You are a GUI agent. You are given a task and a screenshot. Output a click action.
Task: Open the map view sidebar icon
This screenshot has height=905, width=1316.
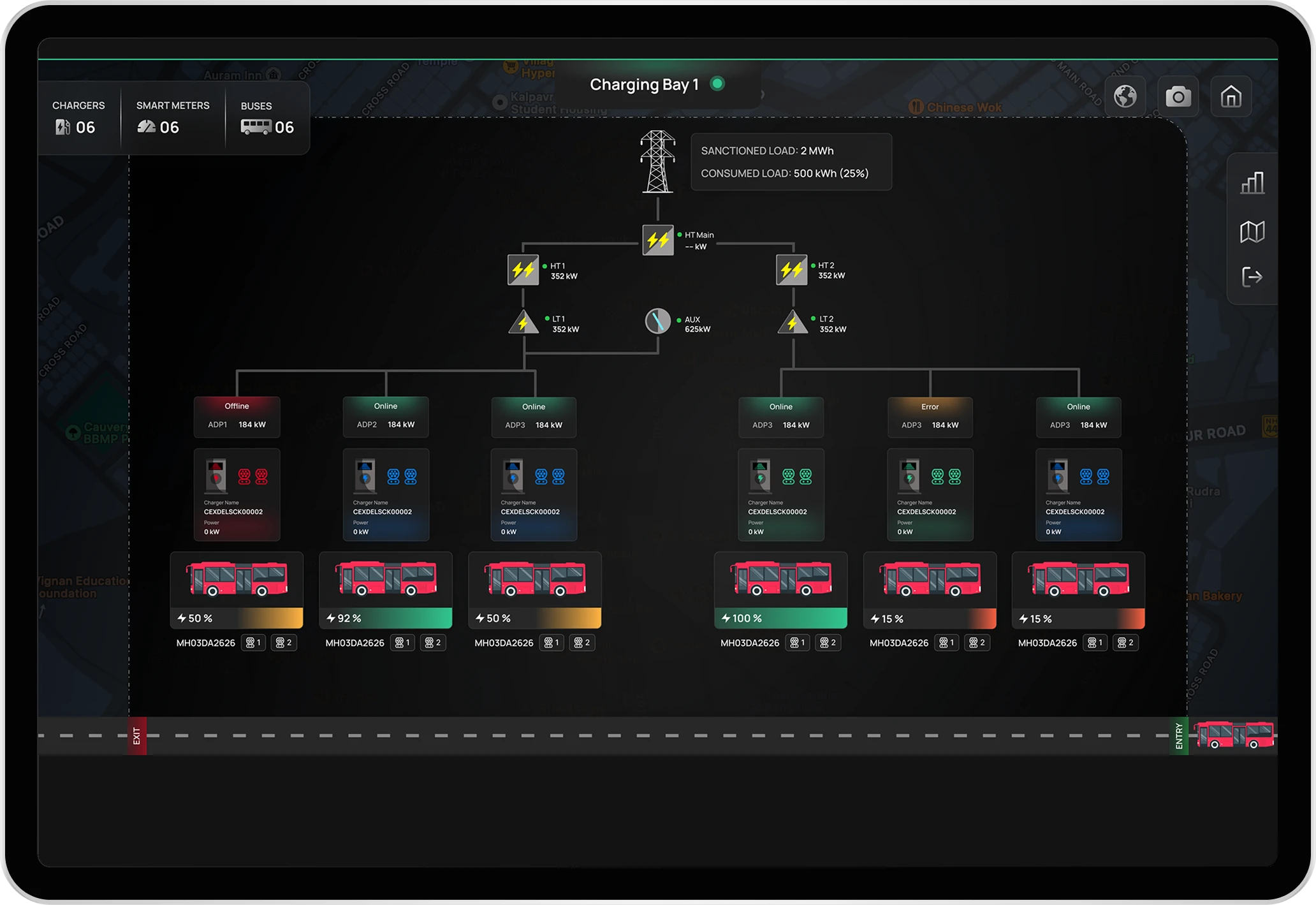pos(1252,232)
